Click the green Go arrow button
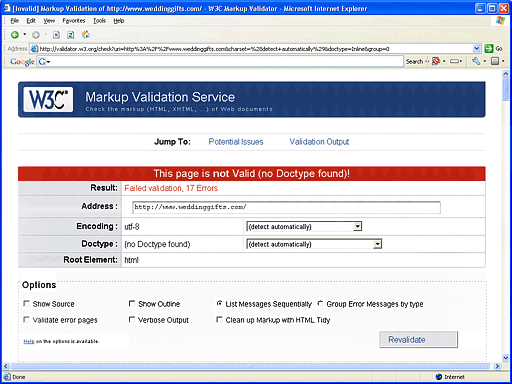The width and height of the screenshot is (512, 384). (489, 49)
